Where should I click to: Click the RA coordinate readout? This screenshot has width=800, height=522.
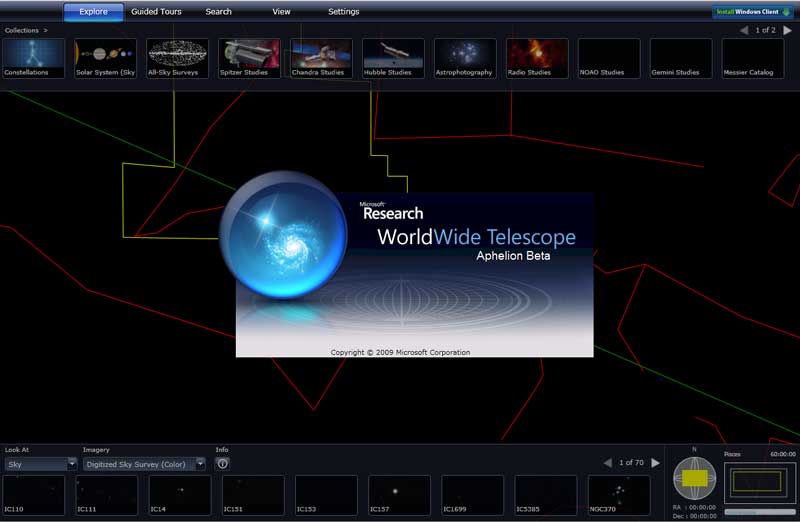pyautogui.click(x=694, y=508)
